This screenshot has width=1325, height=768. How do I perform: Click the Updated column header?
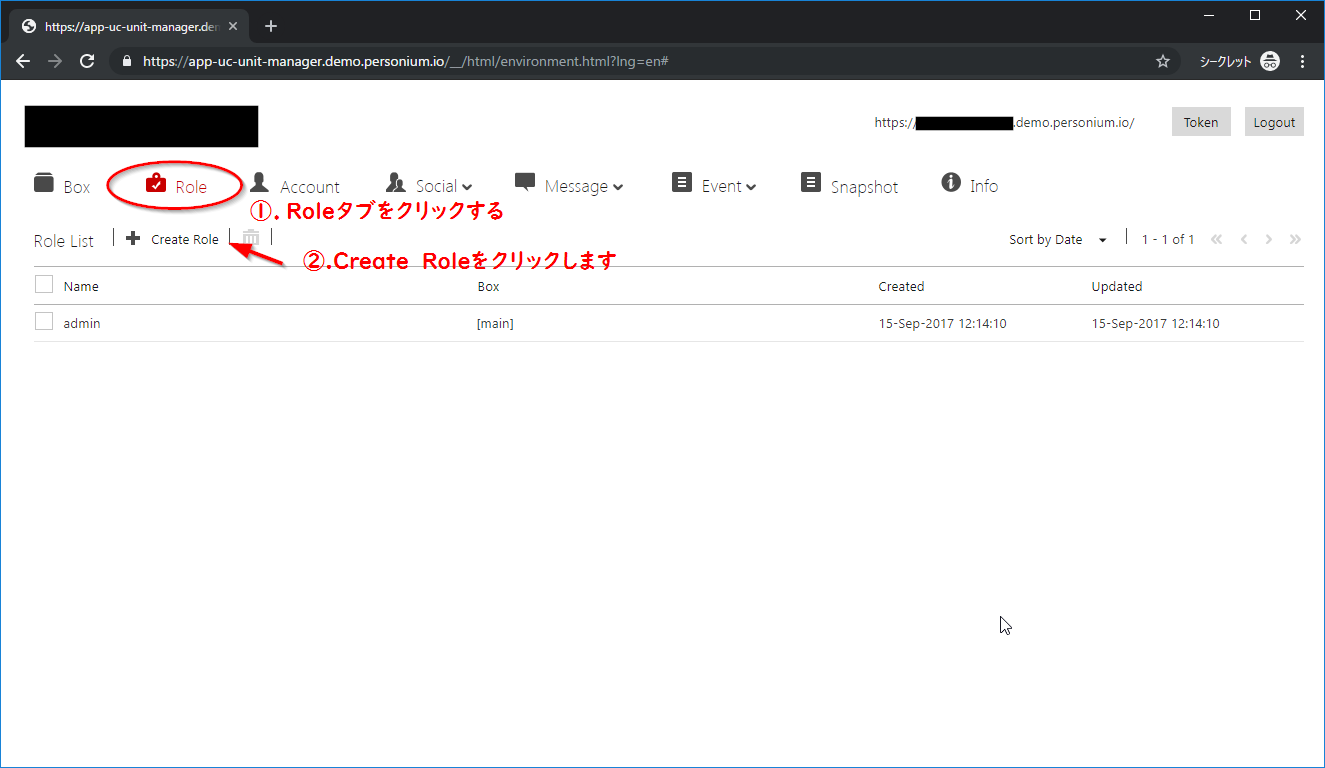point(1116,287)
